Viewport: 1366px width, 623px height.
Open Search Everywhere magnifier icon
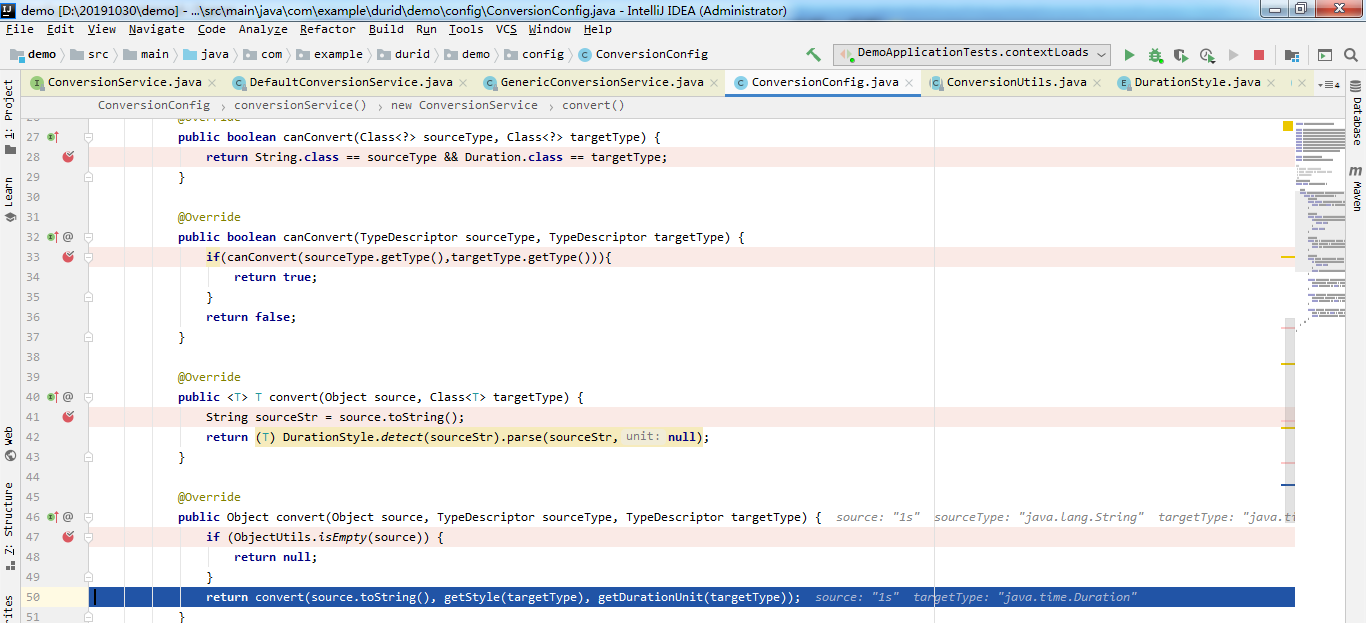click(x=1351, y=55)
